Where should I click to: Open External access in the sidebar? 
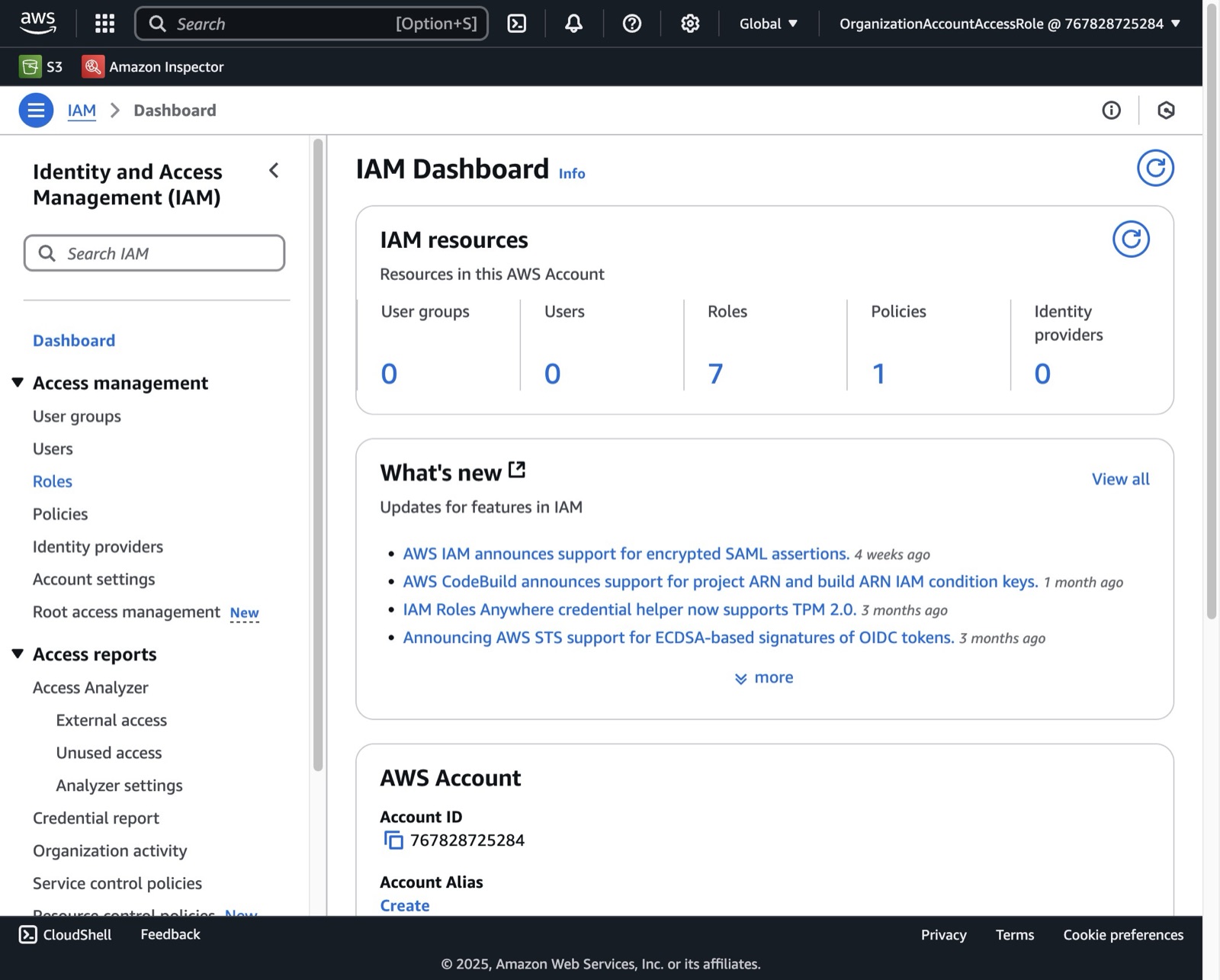point(111,721)
